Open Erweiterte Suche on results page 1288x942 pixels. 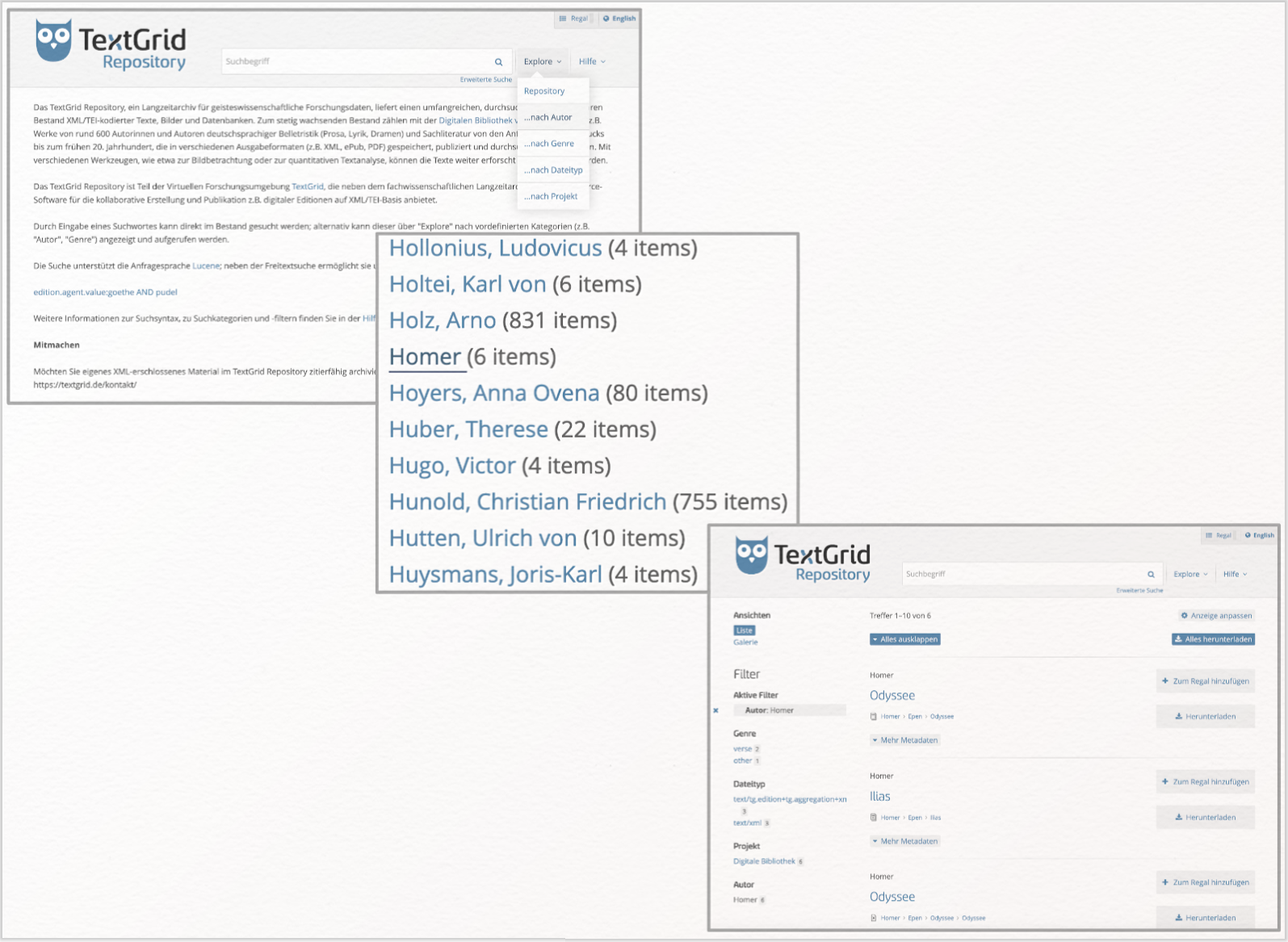point(1139,591)
